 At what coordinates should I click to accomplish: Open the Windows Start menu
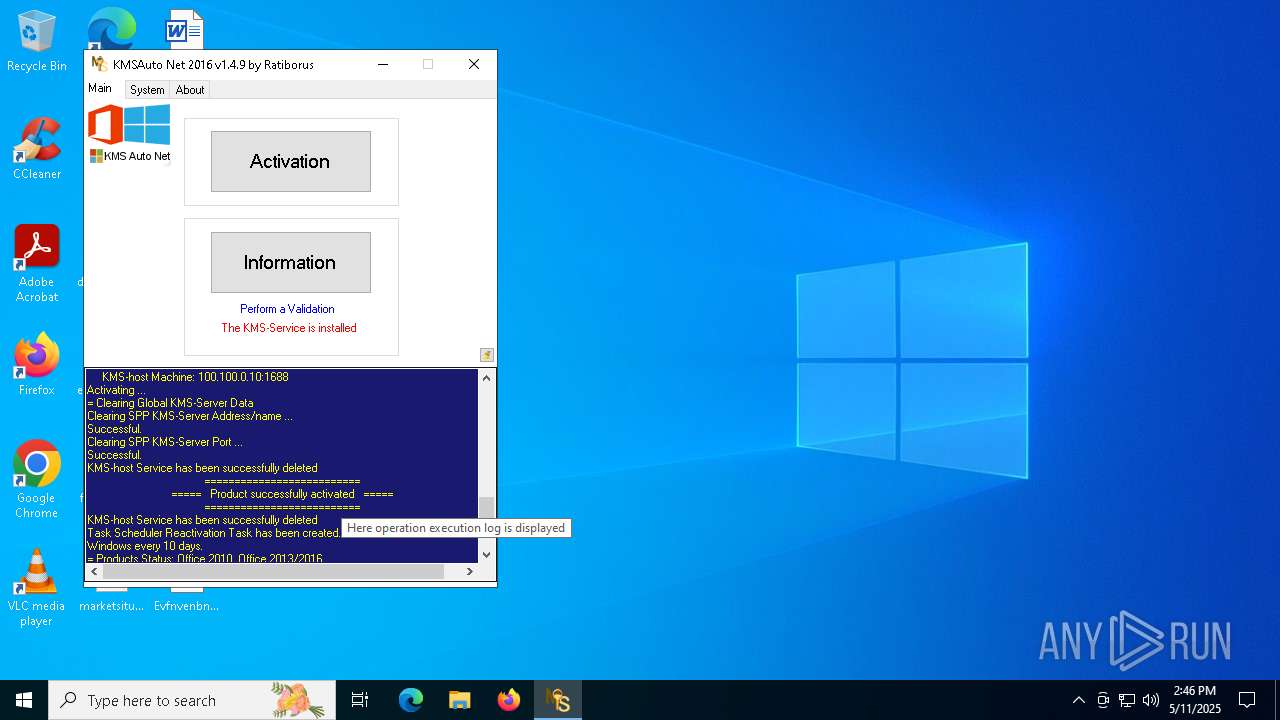click(x=24, y=700)
